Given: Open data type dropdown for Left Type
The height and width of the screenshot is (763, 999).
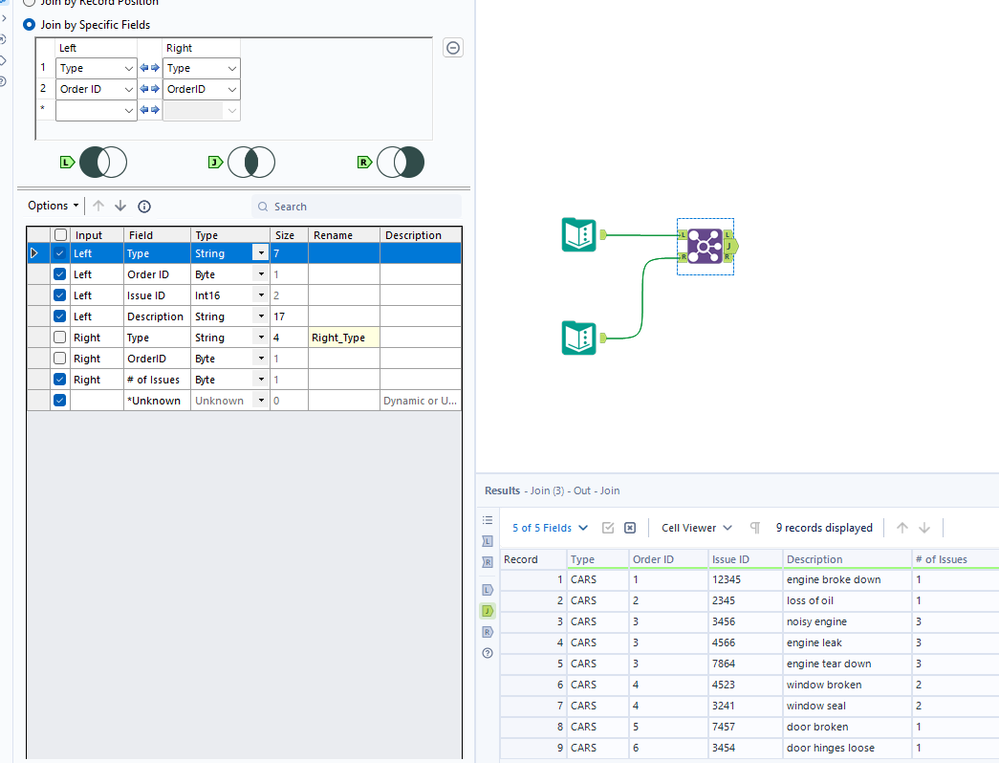Looking at the screenshot, I should (261, 253).
